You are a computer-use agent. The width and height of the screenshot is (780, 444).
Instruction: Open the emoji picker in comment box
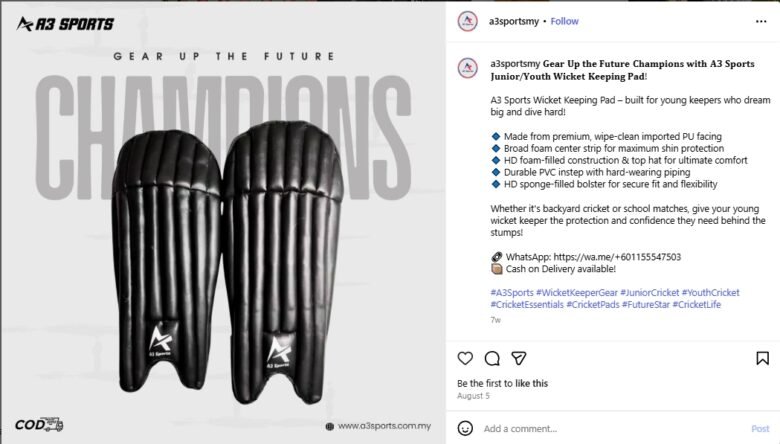(x=466, y=428)
